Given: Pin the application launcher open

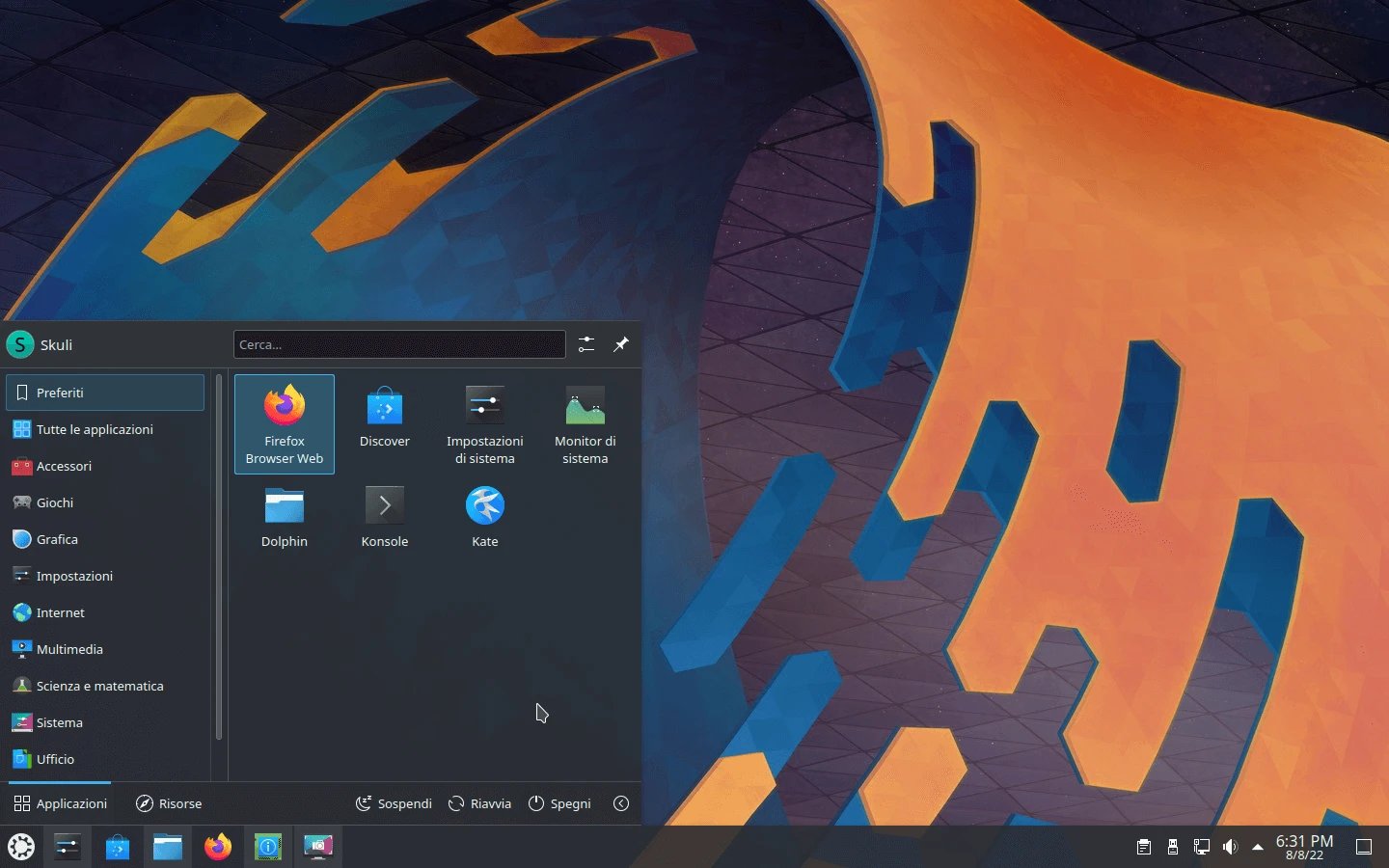Looking at the screenshot, I should [620, 344].
